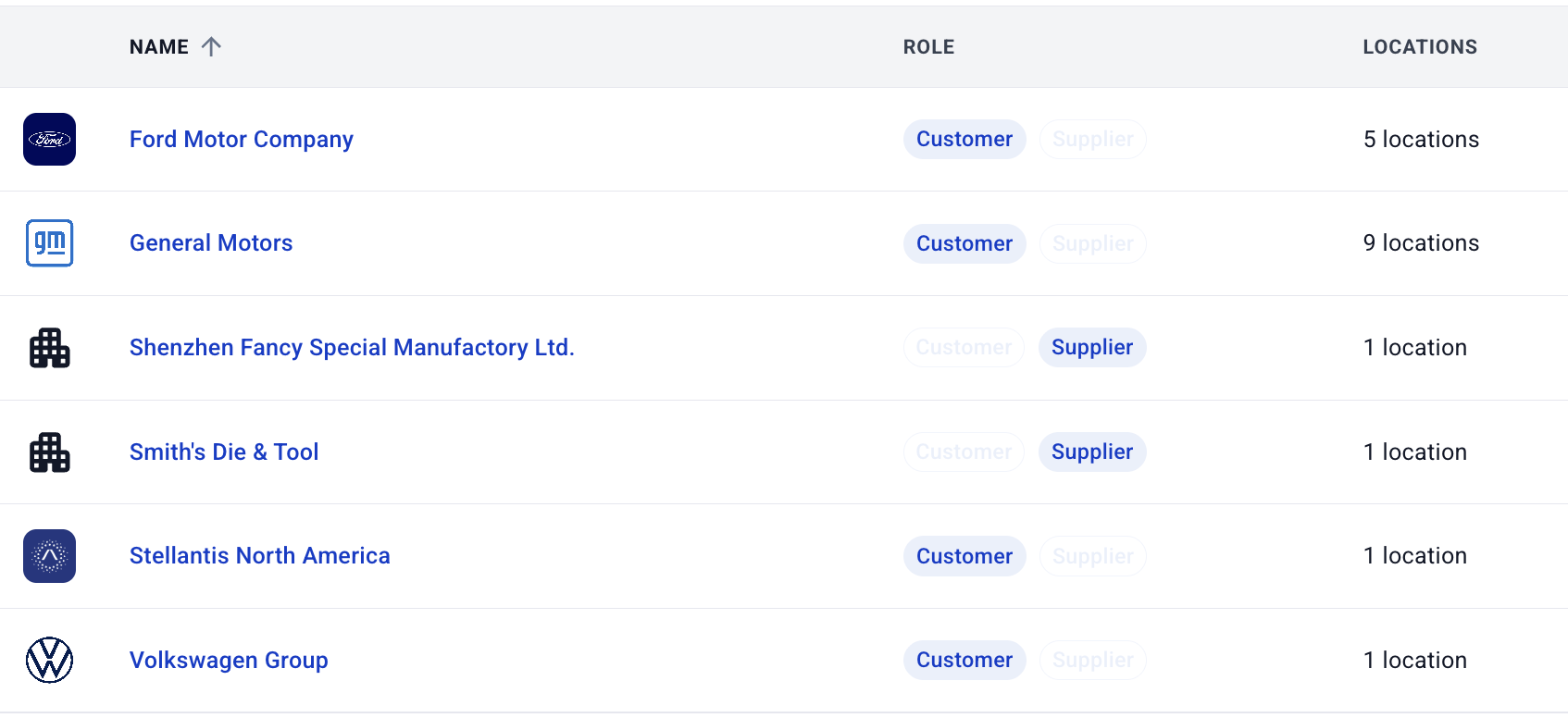Toggle Supplier on for Stellantis North America
The image size is (1568, 718).
point(1092,555)
